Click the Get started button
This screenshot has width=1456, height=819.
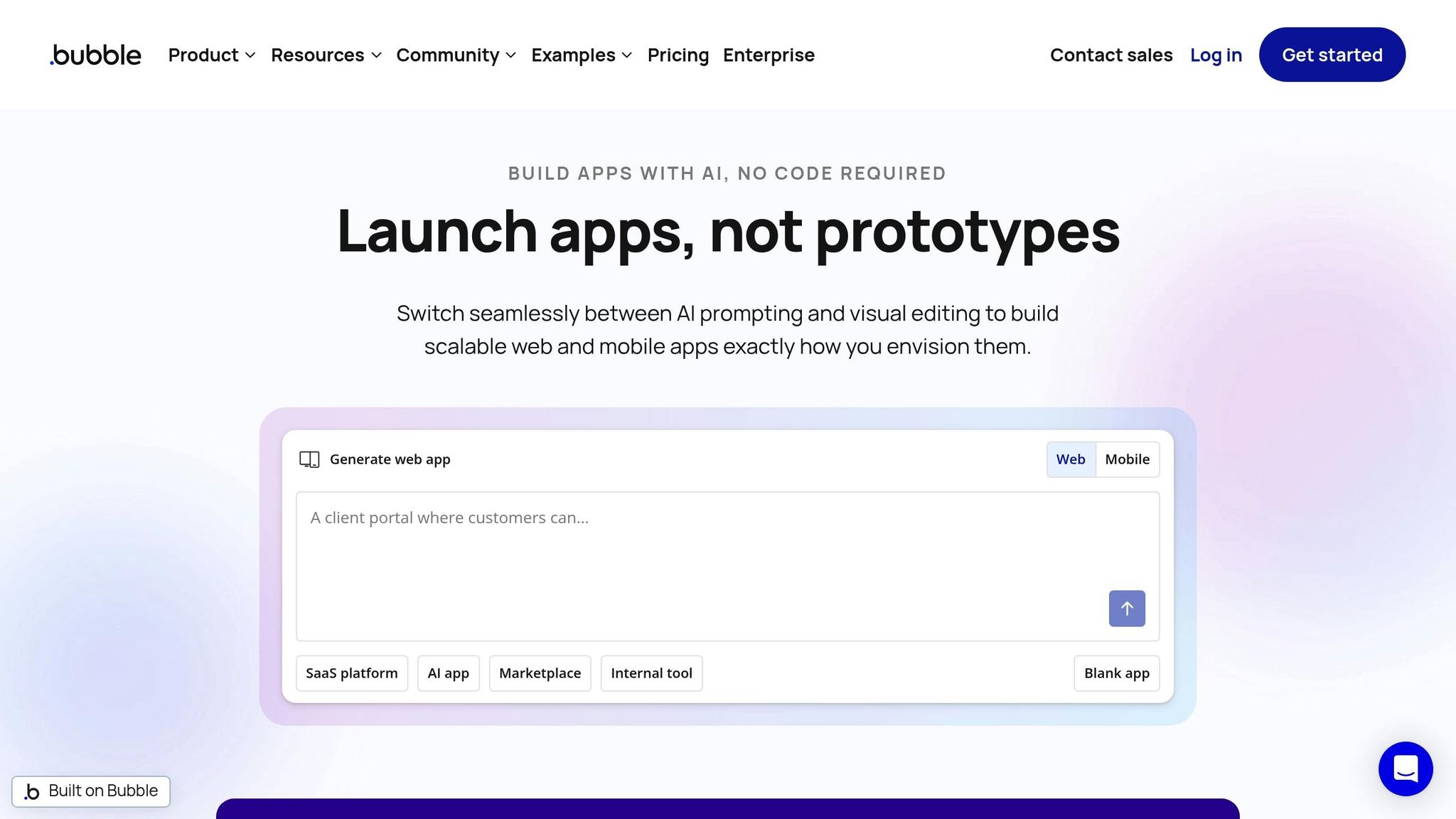coord(1332,55)
